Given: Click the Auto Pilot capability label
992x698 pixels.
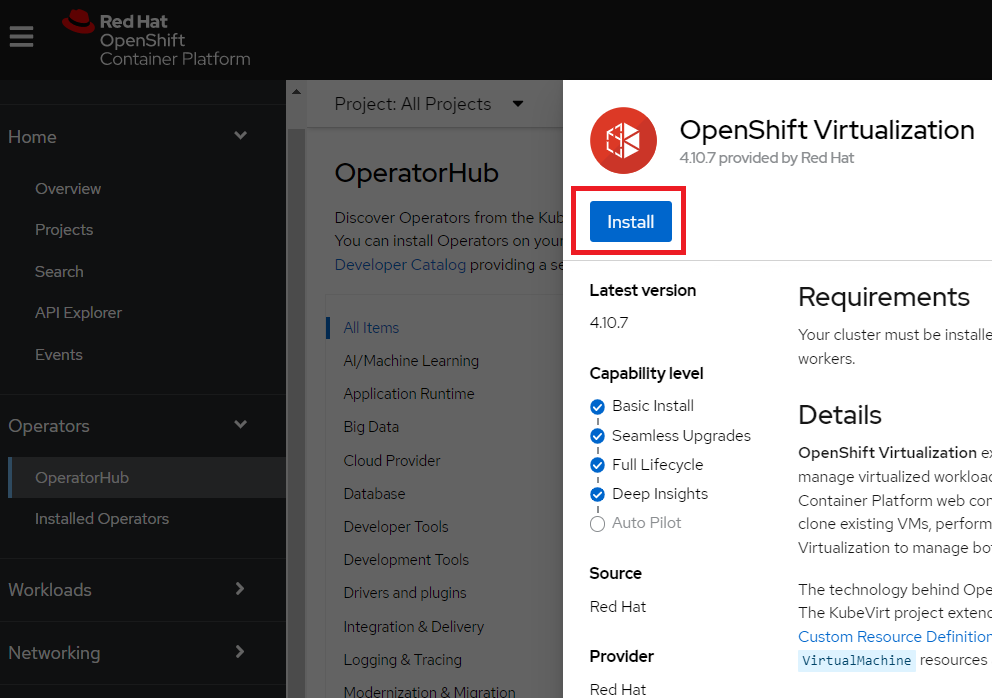Looking at the screenshot, I should [x=647, y=523].
